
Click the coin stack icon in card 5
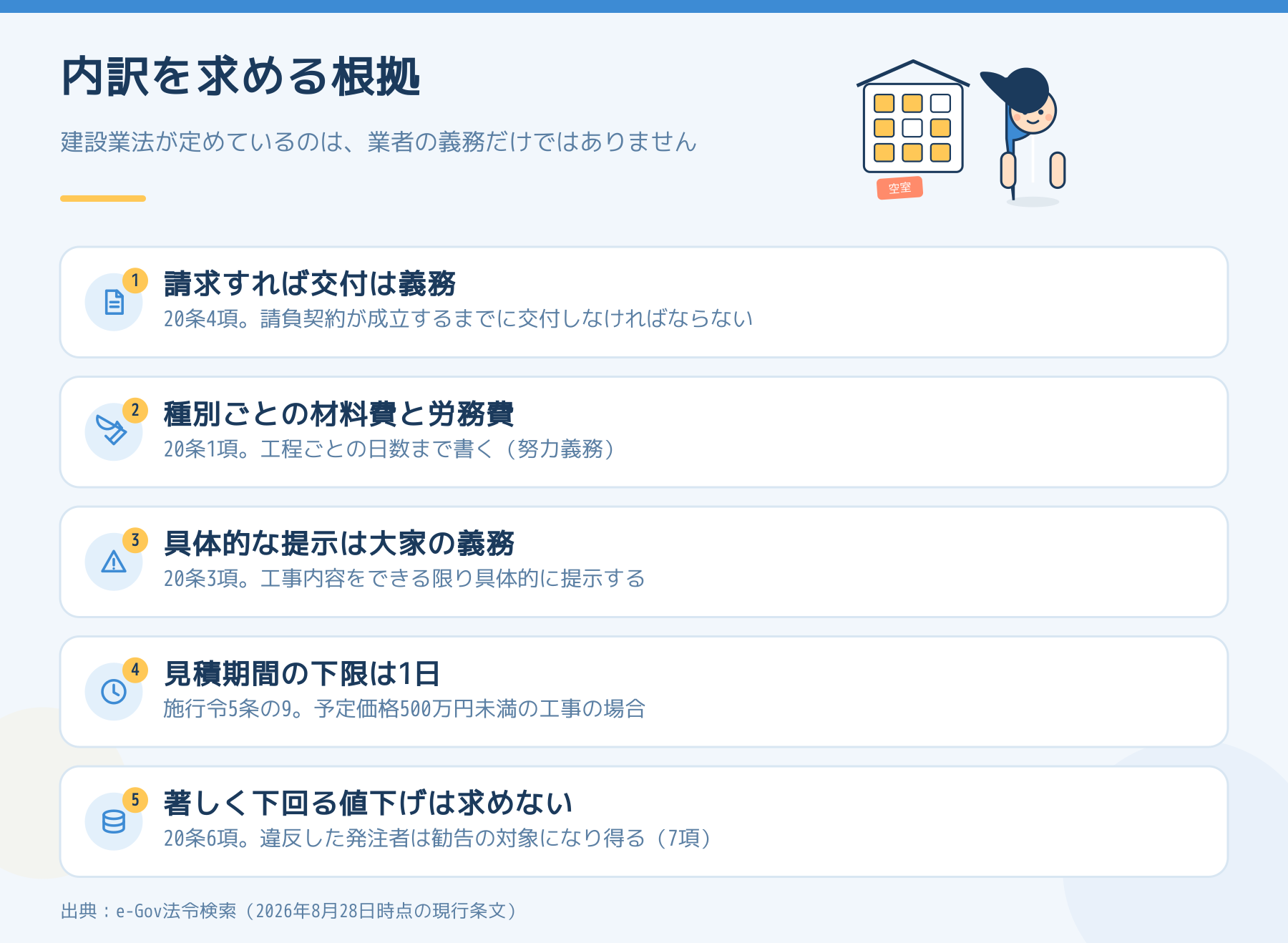[114, 821]
